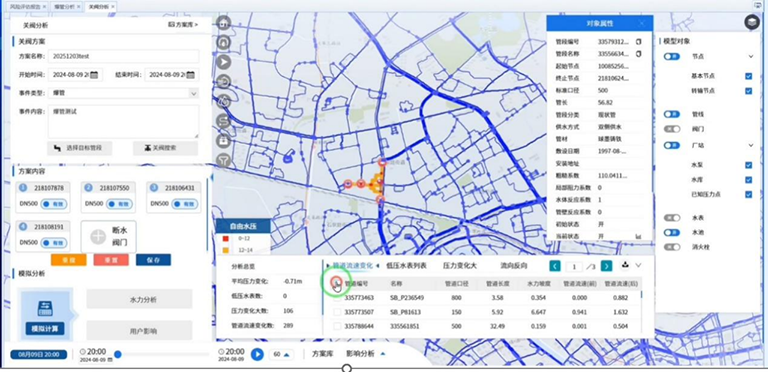Screen dimensions: 768x372
Task: Click the blue 保存 button
Action: [153, 260]
